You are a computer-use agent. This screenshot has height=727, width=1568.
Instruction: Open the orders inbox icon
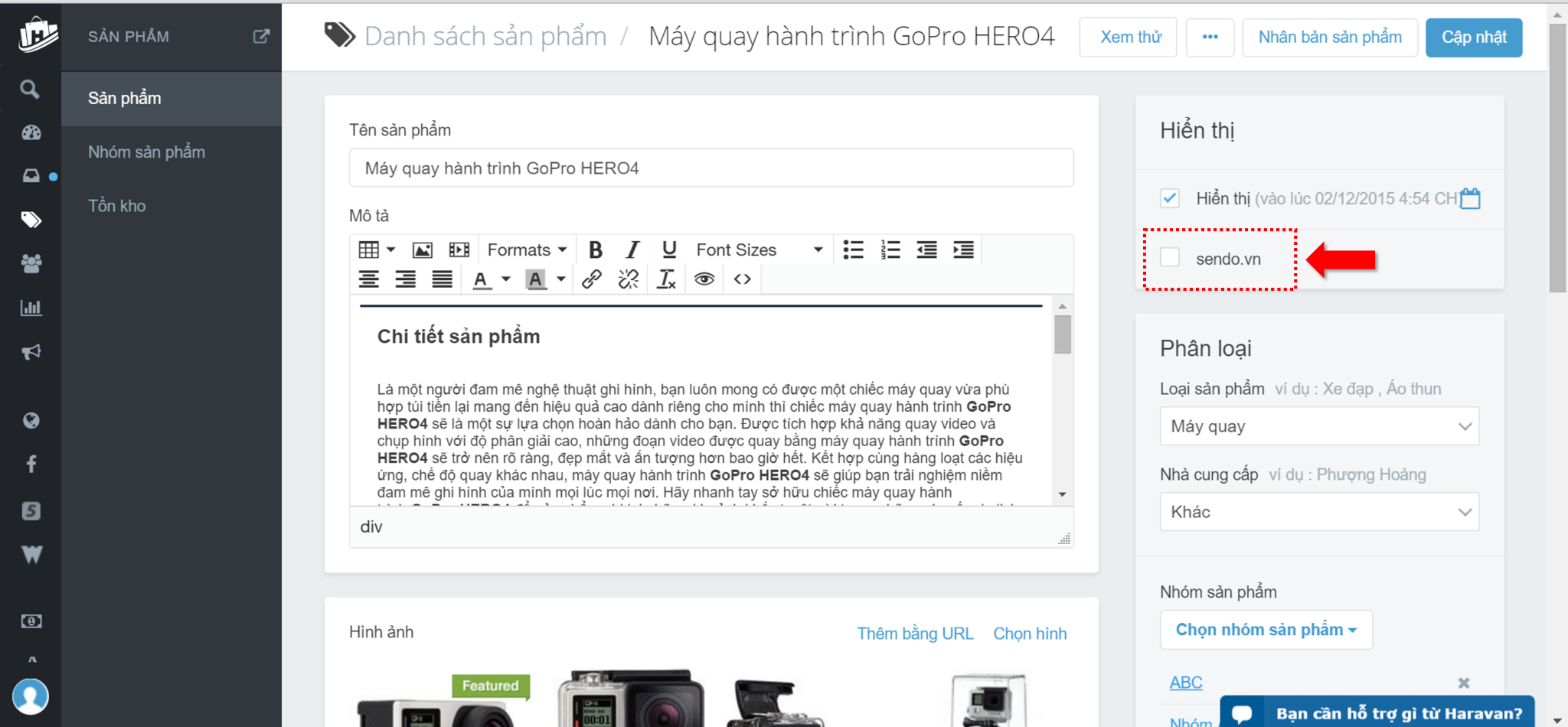(31, 176)
